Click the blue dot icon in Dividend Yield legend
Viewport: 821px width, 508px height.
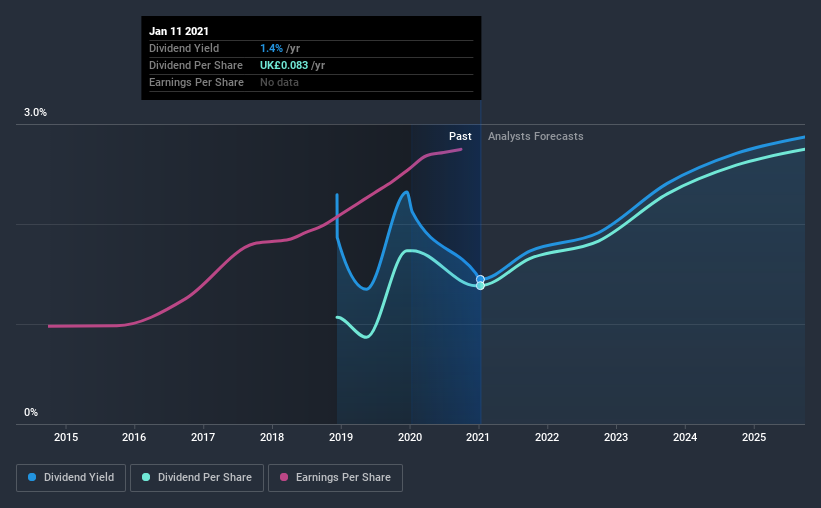coord(32,477)
